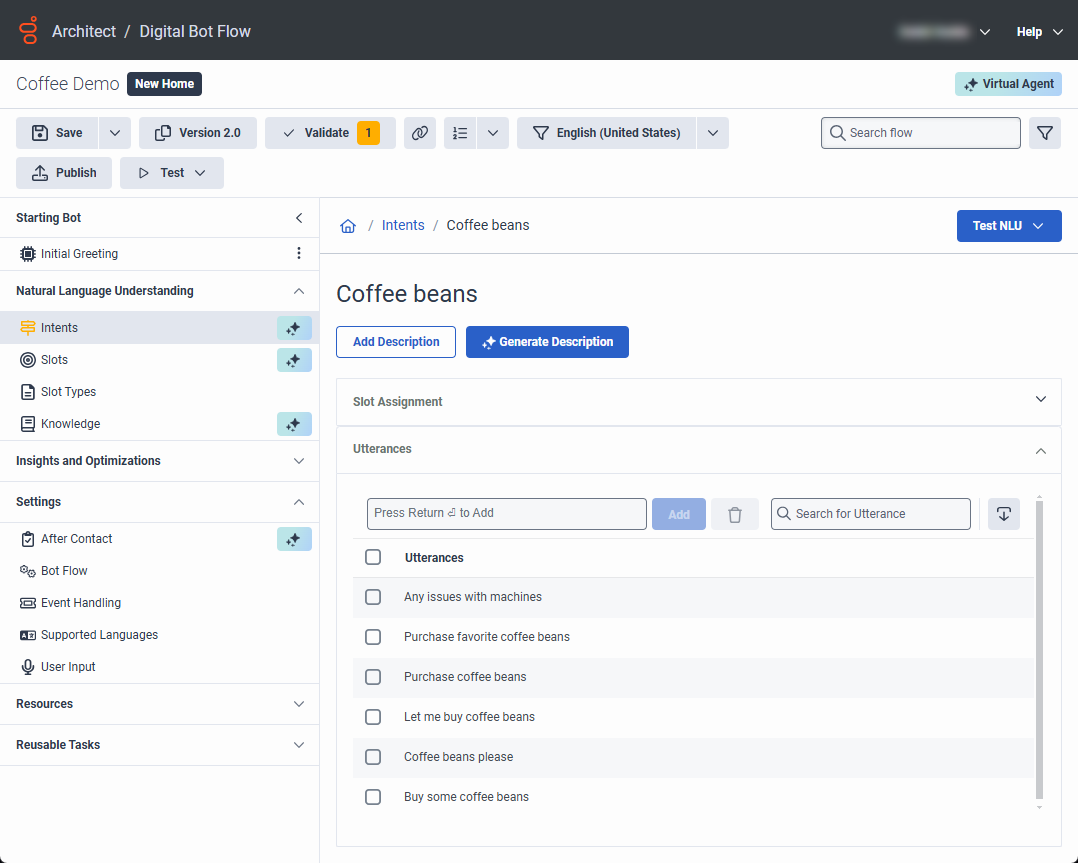Click the link icon in toolbar
The image size is (1078, 863).
pyautogui.click(x=419, y=133)
